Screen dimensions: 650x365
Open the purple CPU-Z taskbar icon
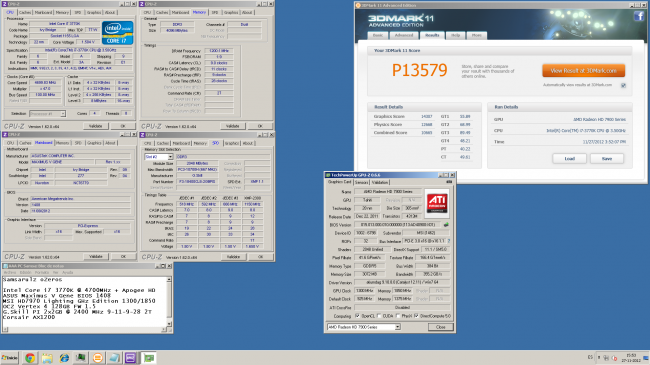(130, 358)
